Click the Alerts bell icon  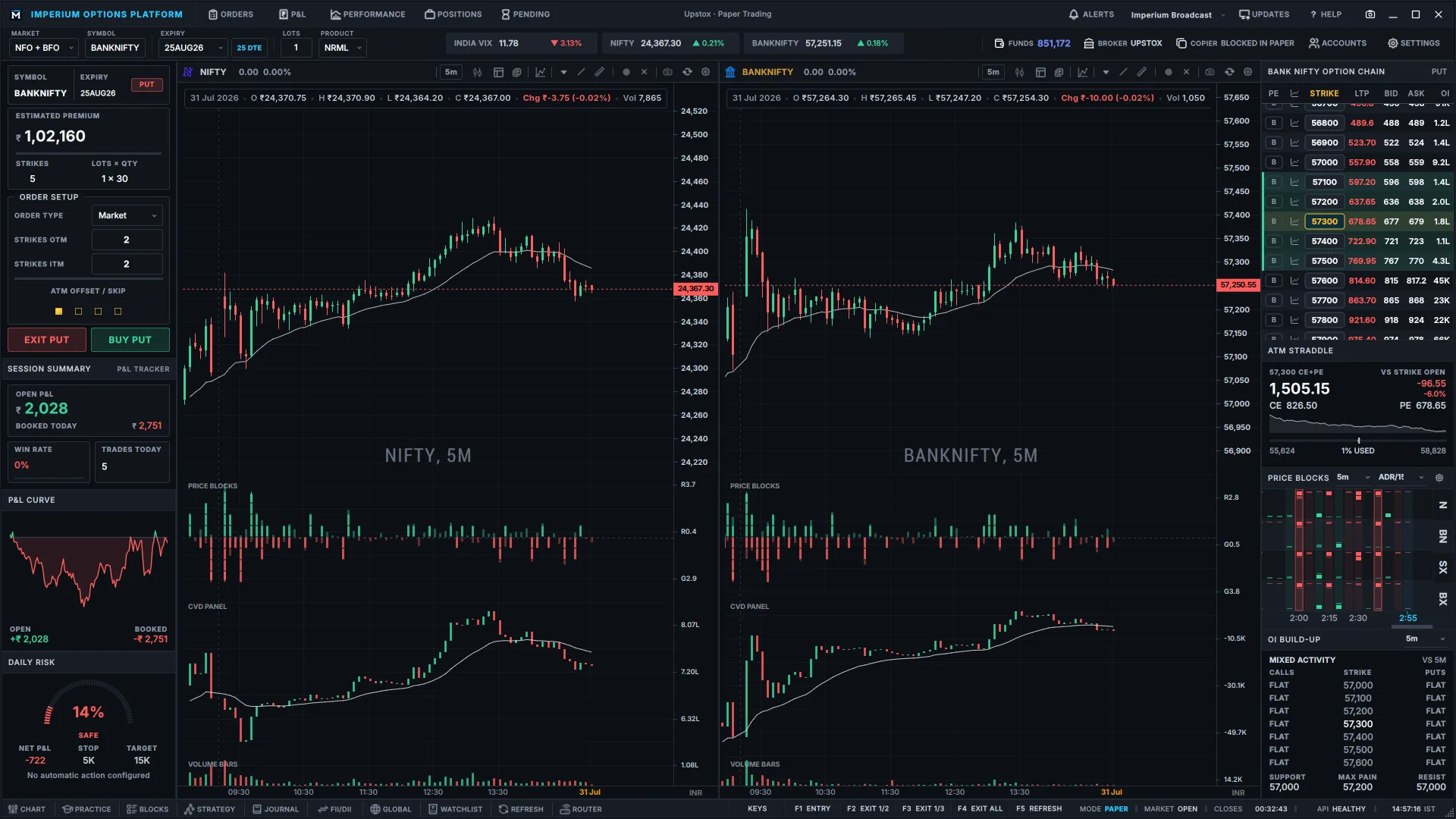point(1073,14)
